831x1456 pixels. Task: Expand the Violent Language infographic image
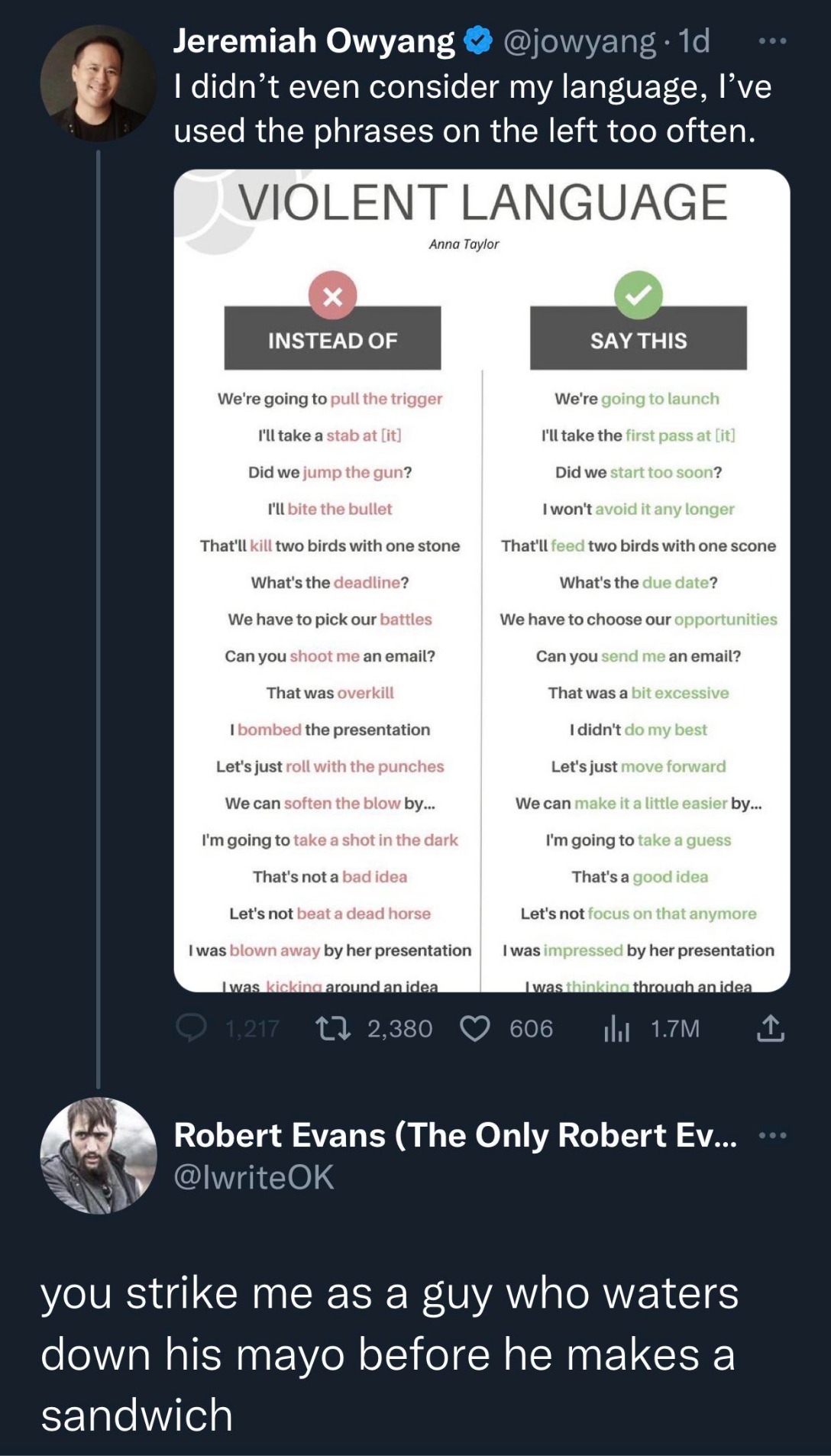(482, 581)
